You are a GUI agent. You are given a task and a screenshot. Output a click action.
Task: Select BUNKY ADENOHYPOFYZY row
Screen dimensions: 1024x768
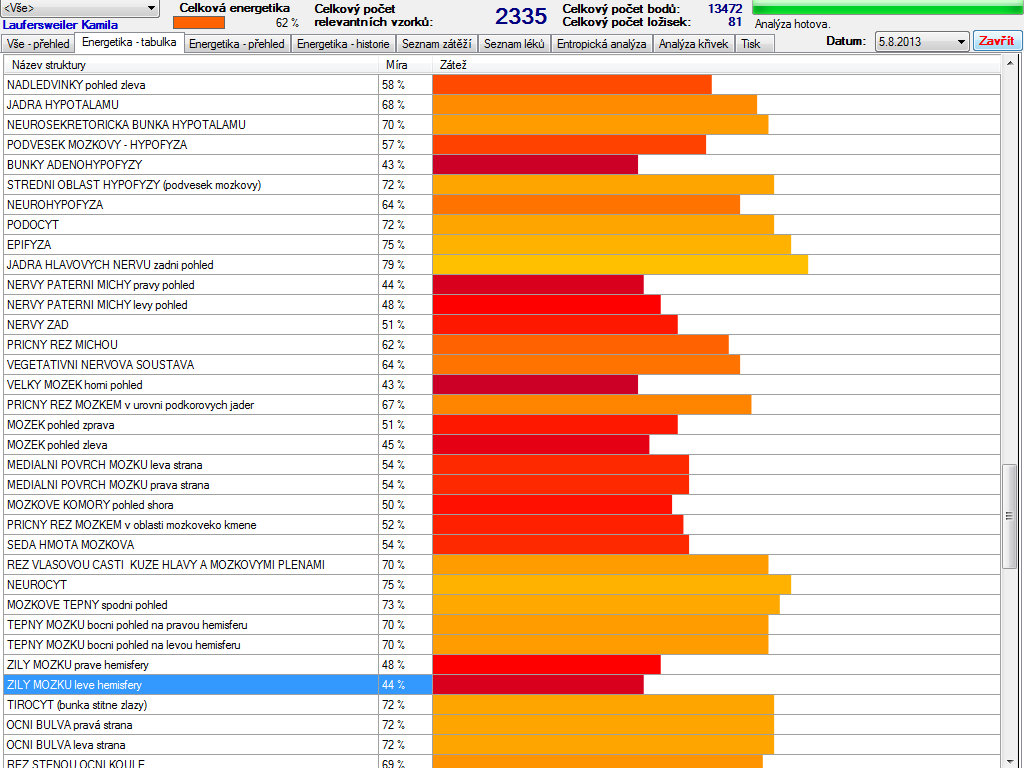click(502, 165)
